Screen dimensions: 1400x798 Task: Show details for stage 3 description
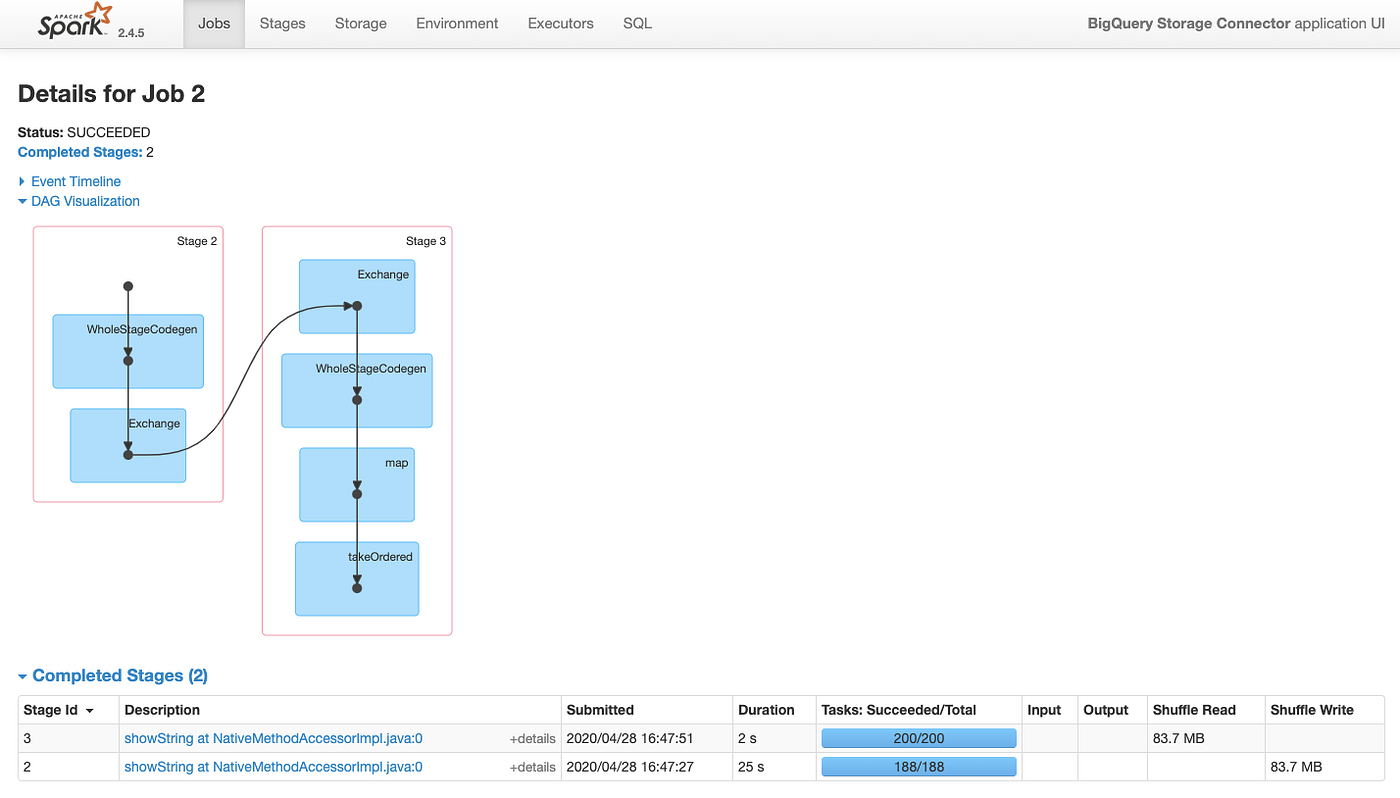pos(533,738)
